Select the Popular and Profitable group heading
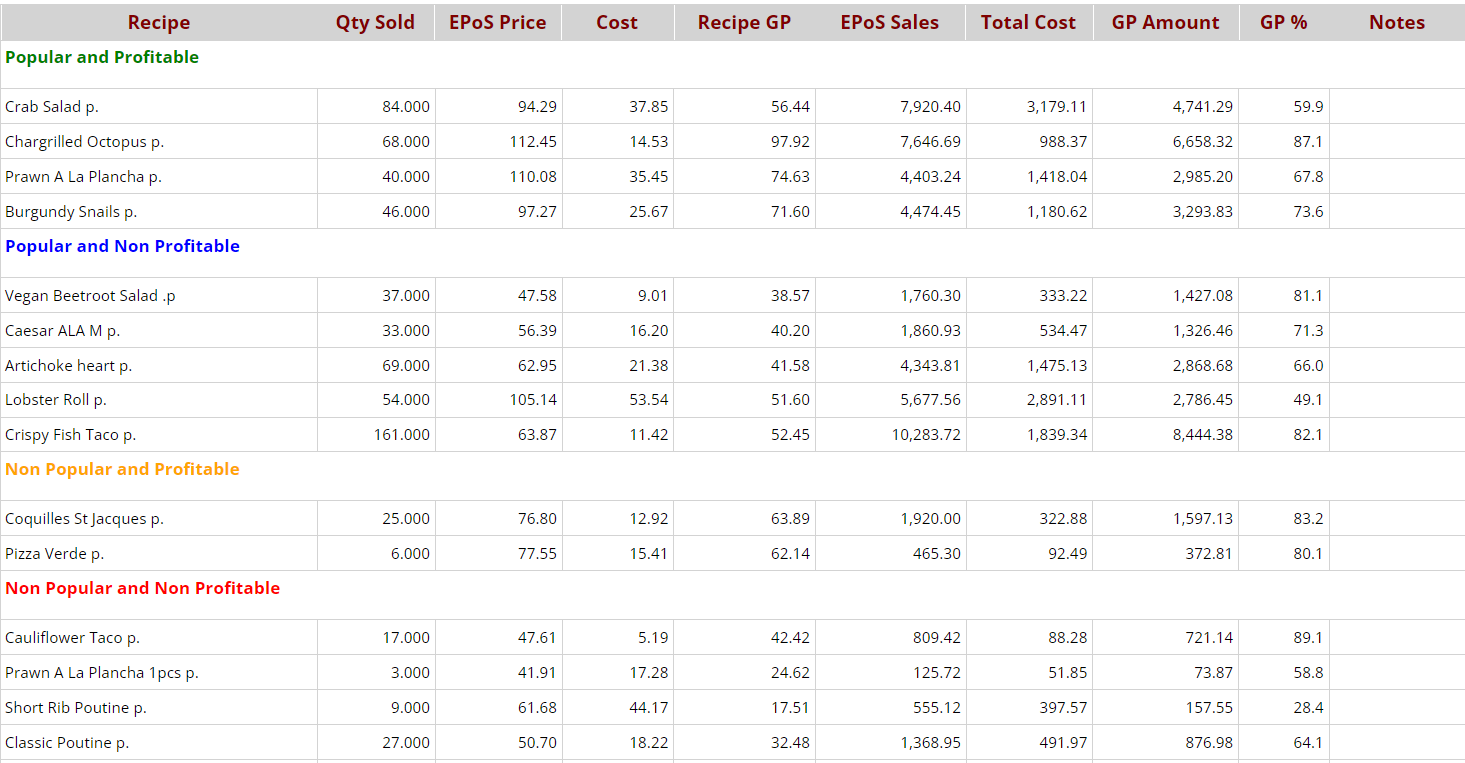Viewport: 1465px width, 763px height. coord(102,57)
